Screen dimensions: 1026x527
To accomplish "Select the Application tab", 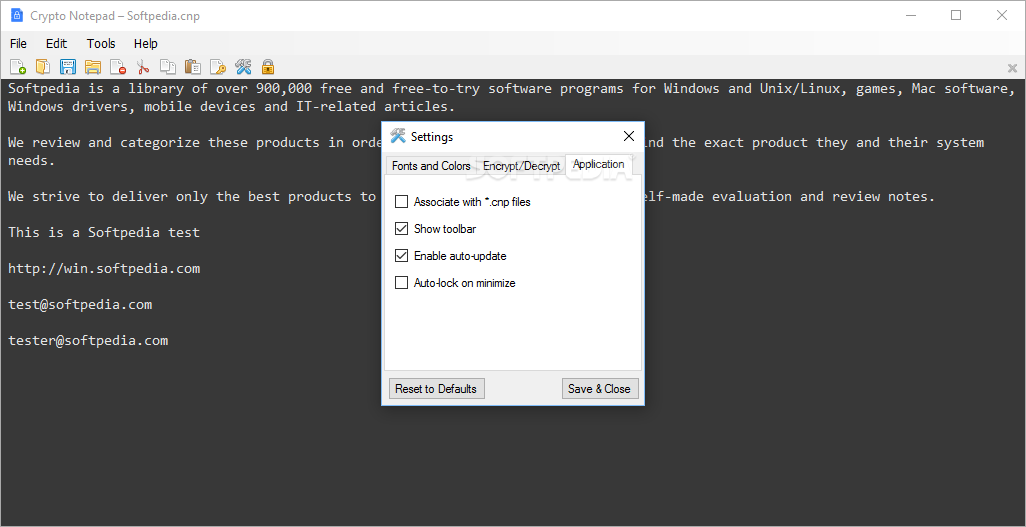I will (x=599, y=164).
